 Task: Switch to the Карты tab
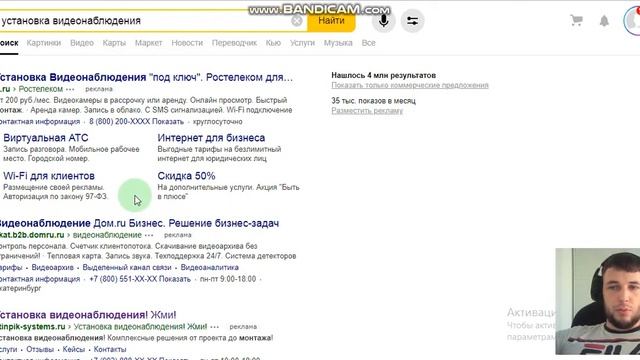[114, 43]
